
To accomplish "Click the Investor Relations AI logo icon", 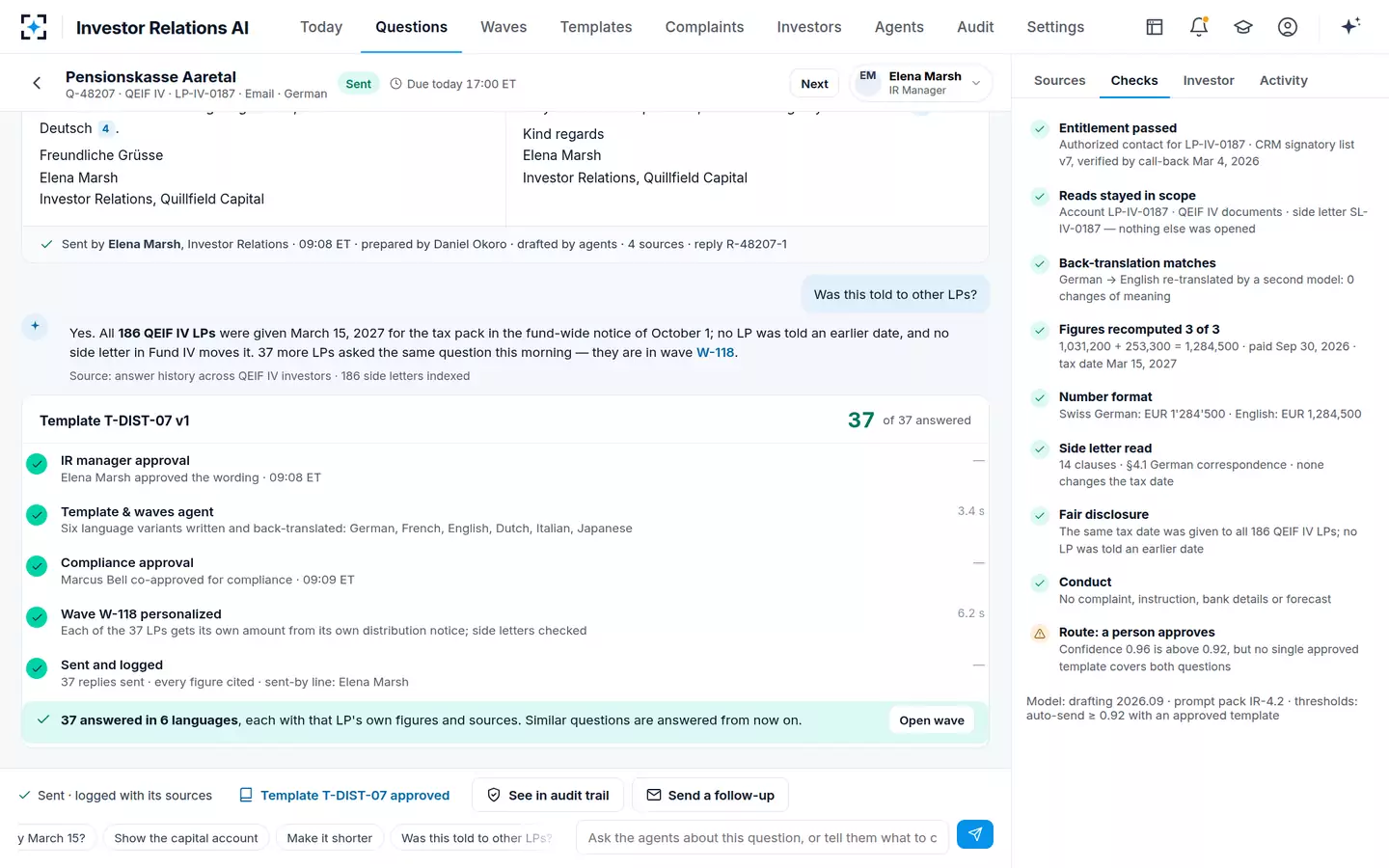I will tap(34, 27).
